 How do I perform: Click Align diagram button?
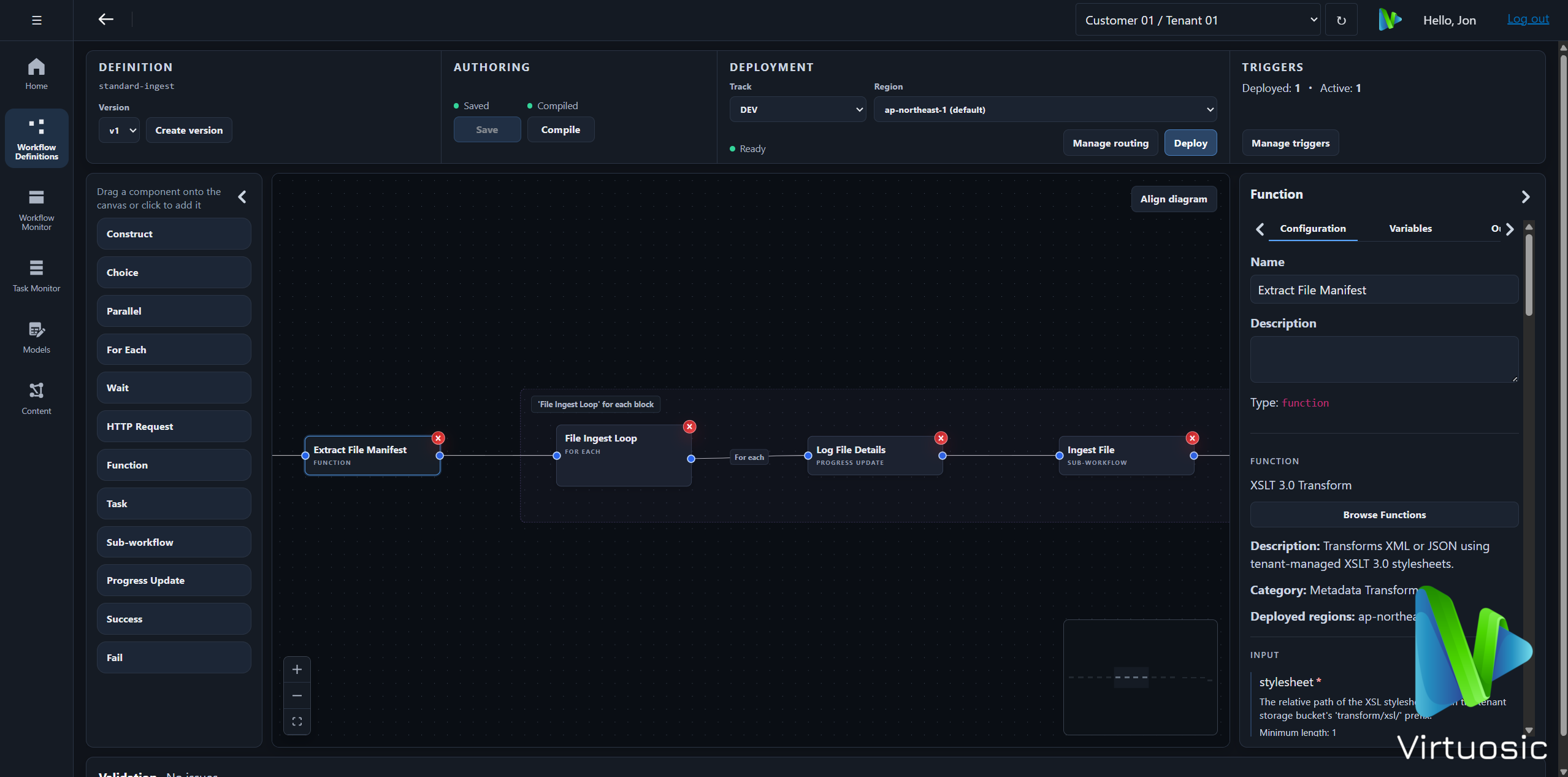1173,199
